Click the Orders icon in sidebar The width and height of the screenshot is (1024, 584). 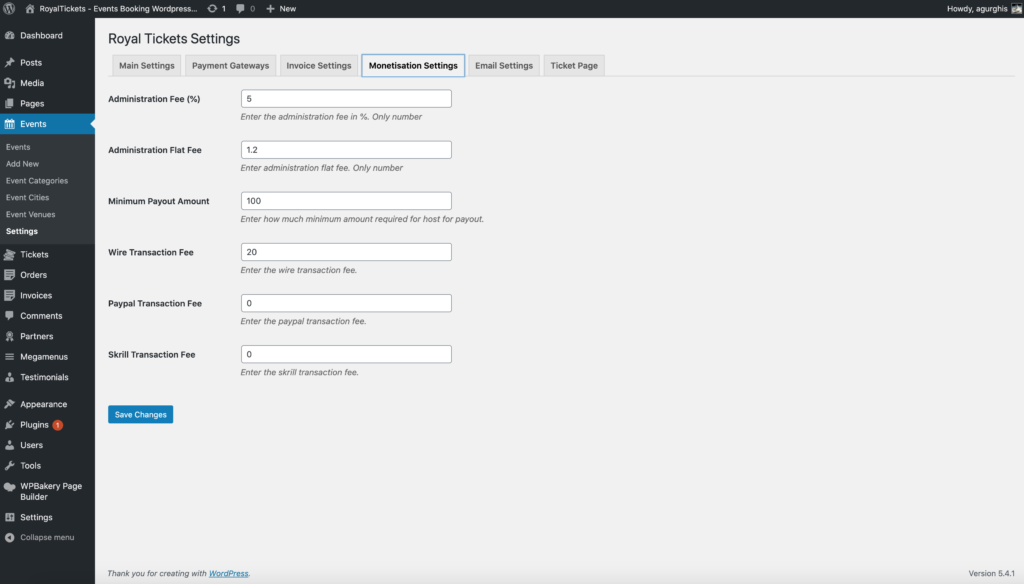click(x=10, y=275)
